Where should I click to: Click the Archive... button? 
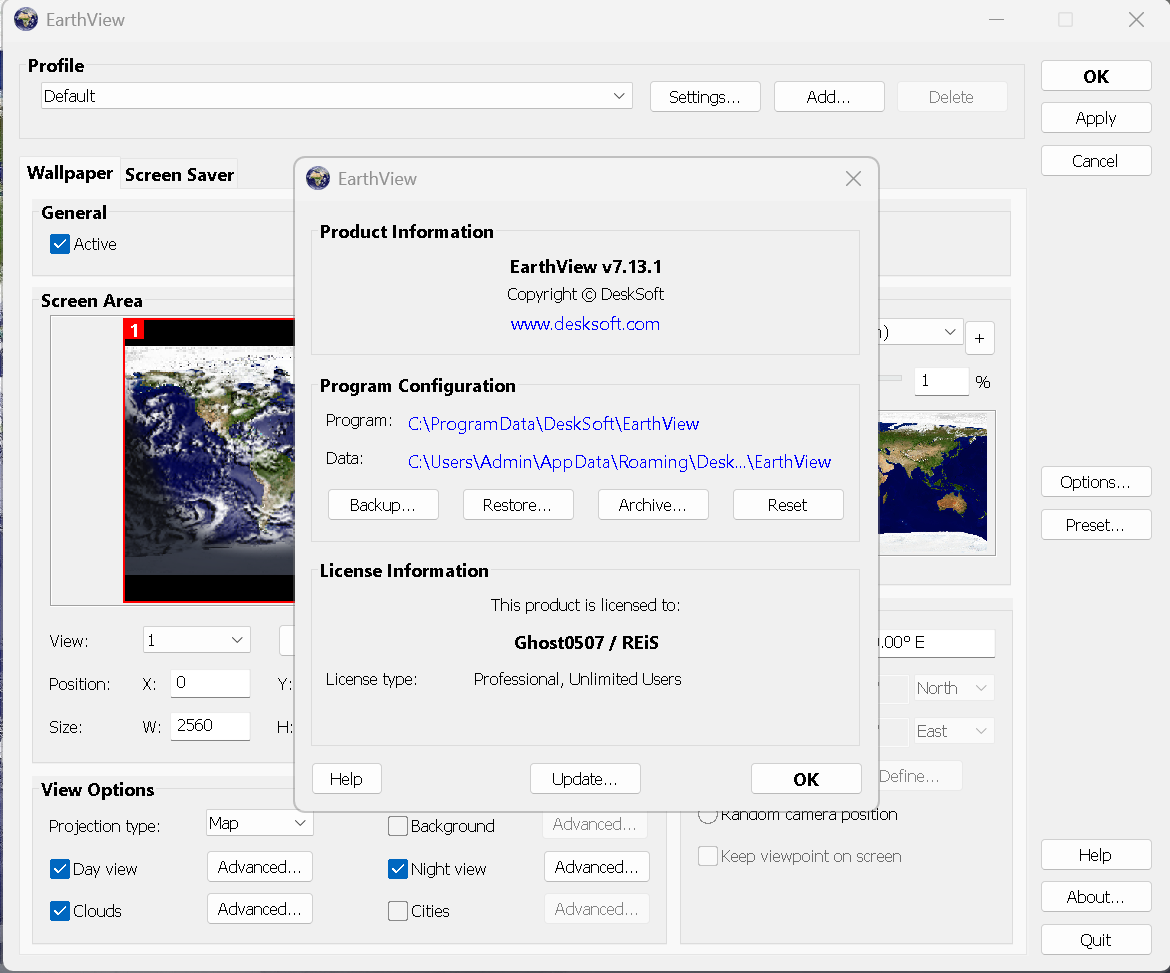tap(653, 505)
